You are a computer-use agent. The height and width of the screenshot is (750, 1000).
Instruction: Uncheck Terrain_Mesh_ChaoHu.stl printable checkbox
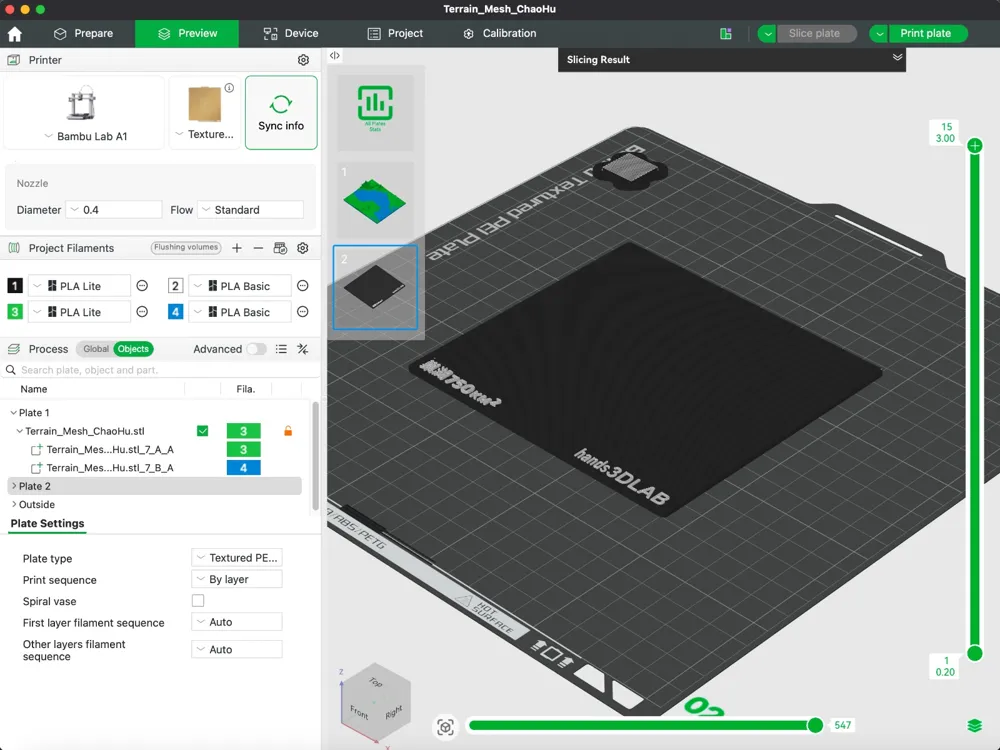coord(203,431)
